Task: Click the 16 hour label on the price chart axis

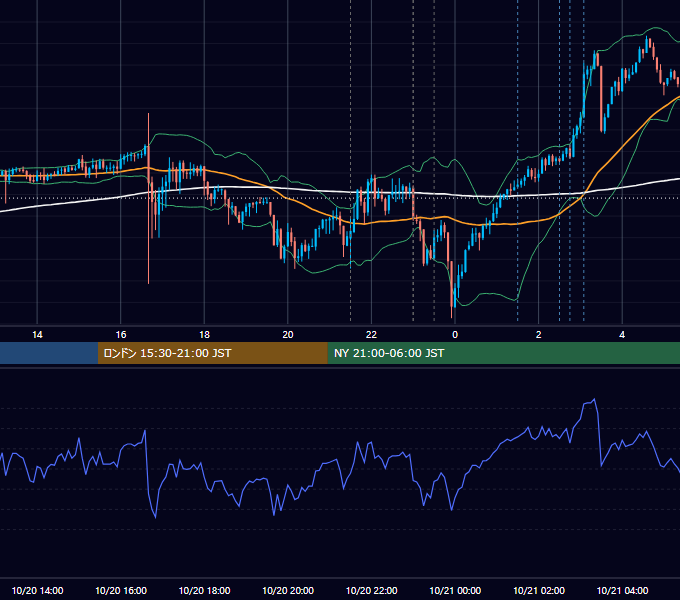Action: tap(121, 335)
